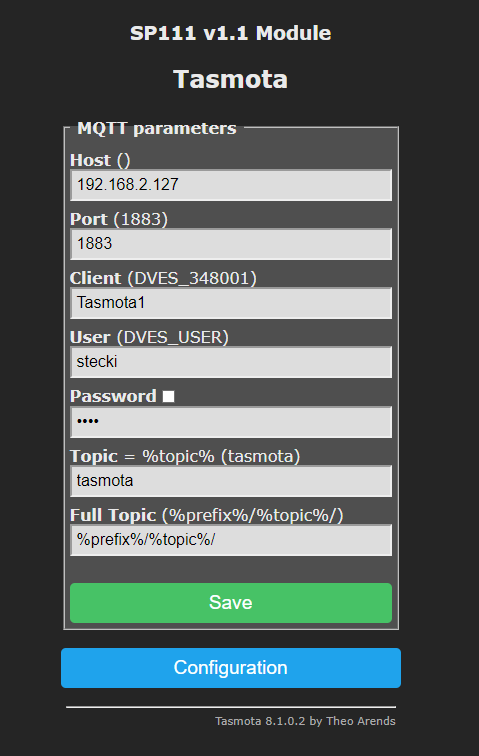The width and height of the screenshot is (479, 756).
Task: Click into the User field with stecki
Action: tap(231, 362)
